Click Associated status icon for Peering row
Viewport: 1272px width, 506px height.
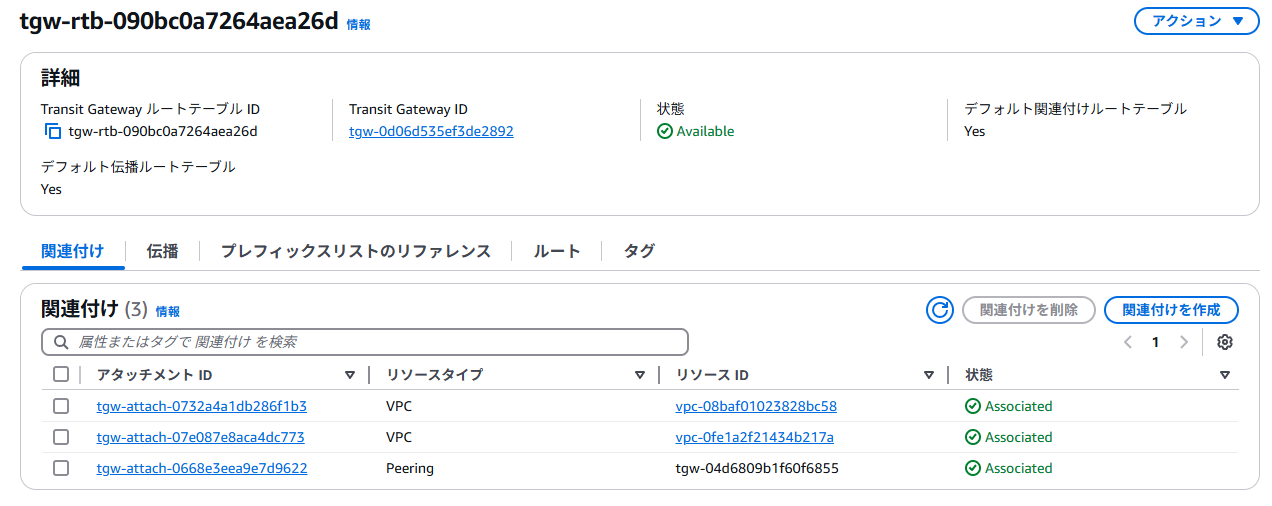click(x=972, y=468)
